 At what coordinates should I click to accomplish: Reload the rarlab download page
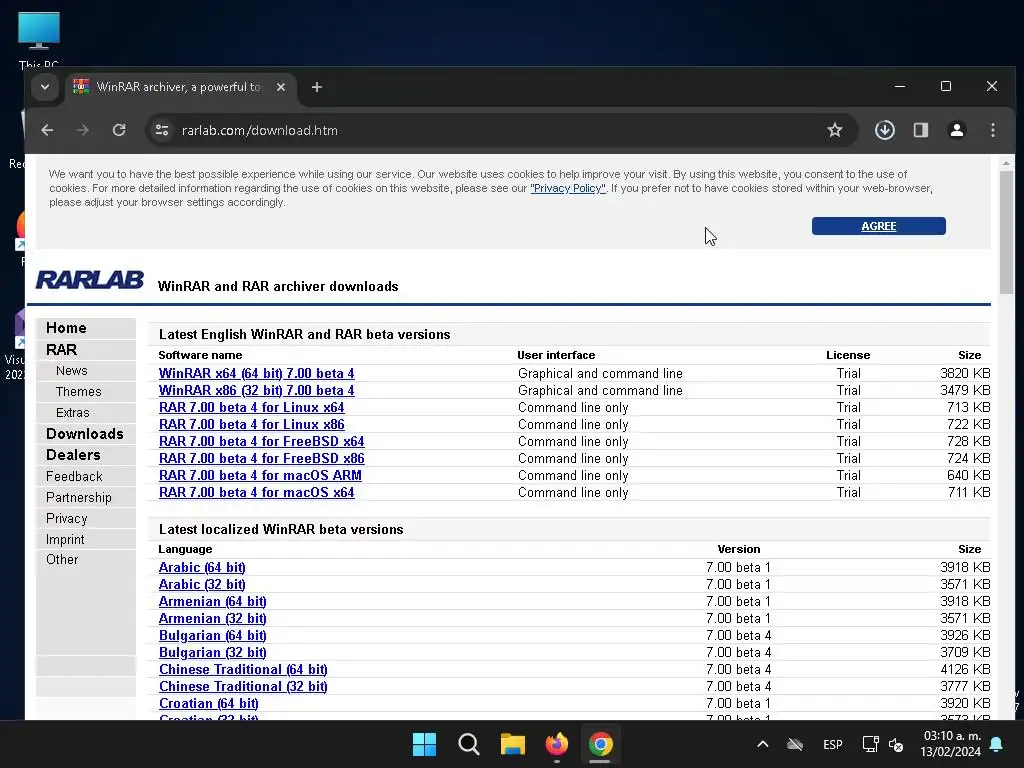[x=119, y=130]
